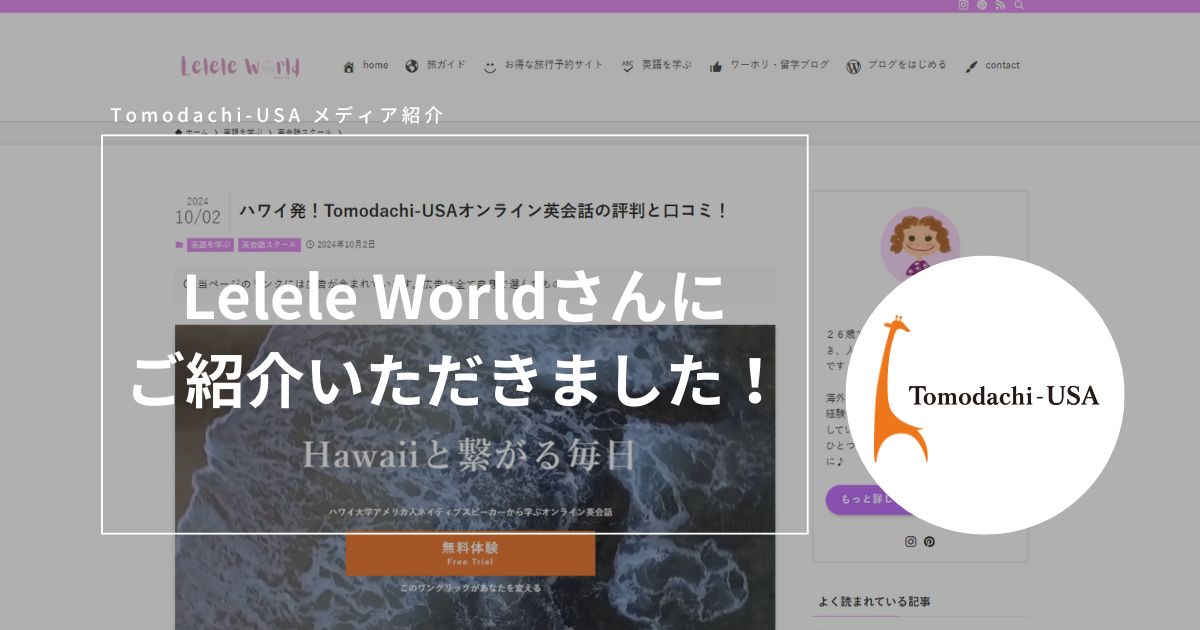Screen dimensions: 1200x630
Task: Click the search magnifier icon
Action: coord(1020,5)
